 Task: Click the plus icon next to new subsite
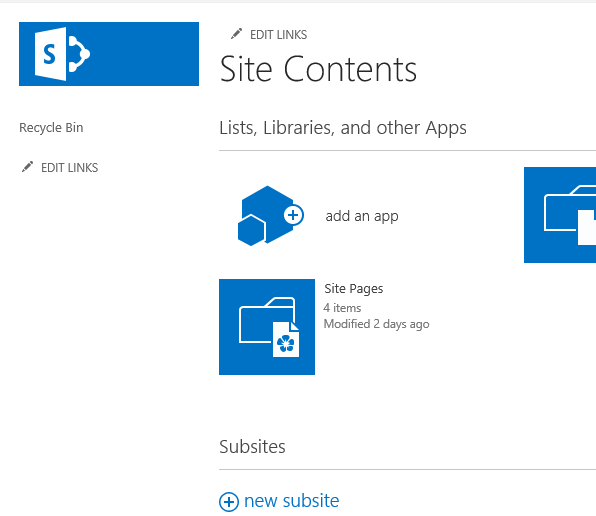[229, 502]
